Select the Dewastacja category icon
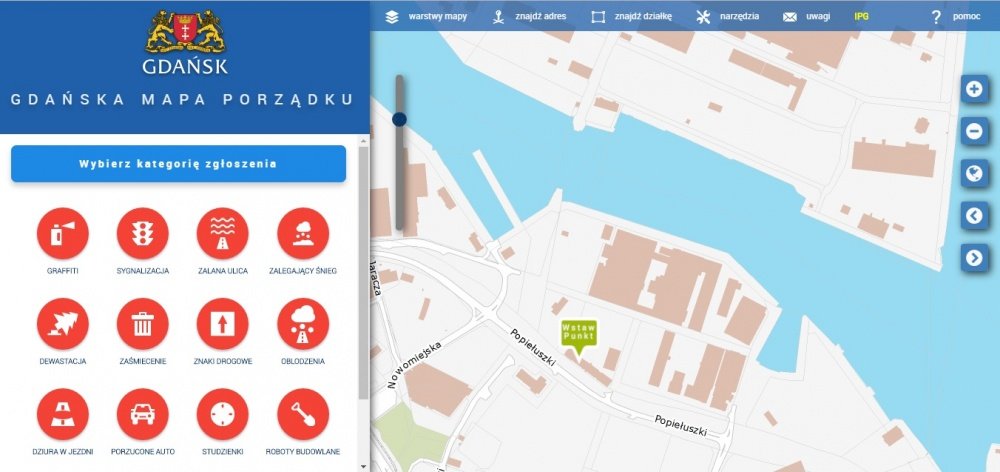Screen dimensions: 1000x472 (62, 324)
